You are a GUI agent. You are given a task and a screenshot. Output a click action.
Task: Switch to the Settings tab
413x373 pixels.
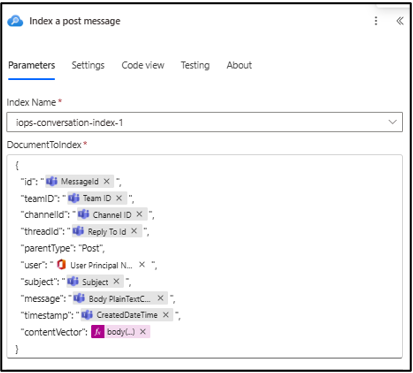click(x=88, y=65)
